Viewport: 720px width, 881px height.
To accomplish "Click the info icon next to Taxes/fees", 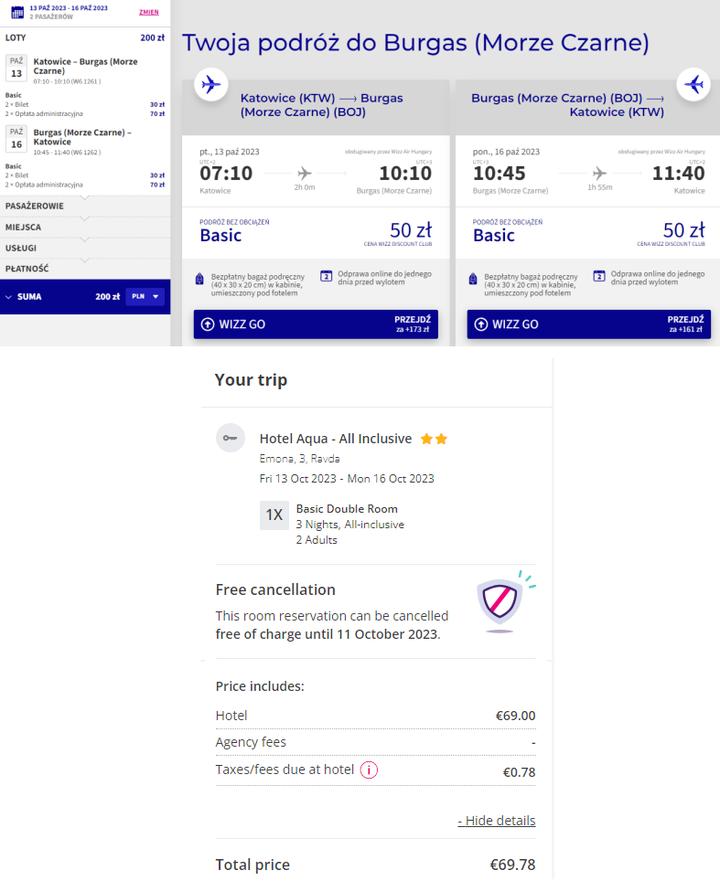I will tap(369, 770).
